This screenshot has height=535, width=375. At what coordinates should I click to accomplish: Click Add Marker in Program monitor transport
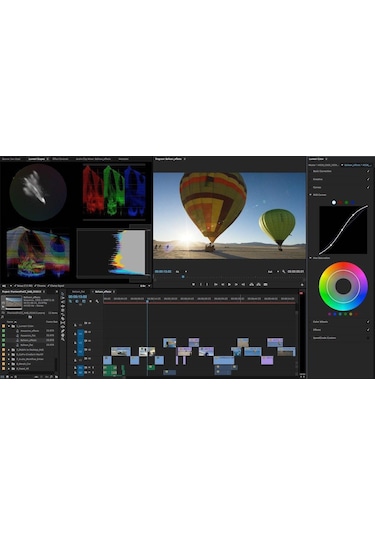[x=193, y=284]
